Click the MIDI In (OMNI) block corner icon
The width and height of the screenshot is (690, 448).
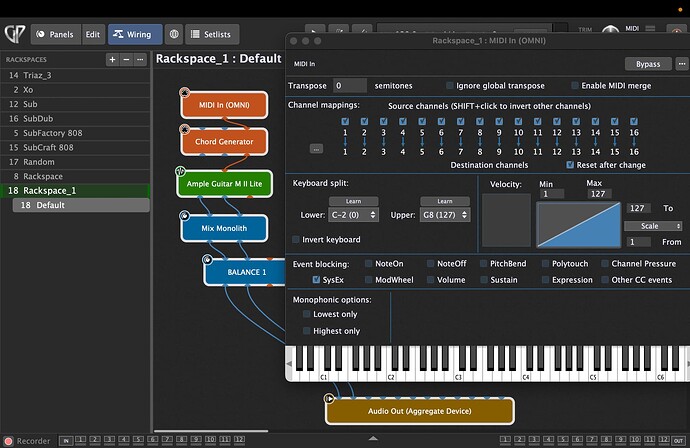[184, 92]
